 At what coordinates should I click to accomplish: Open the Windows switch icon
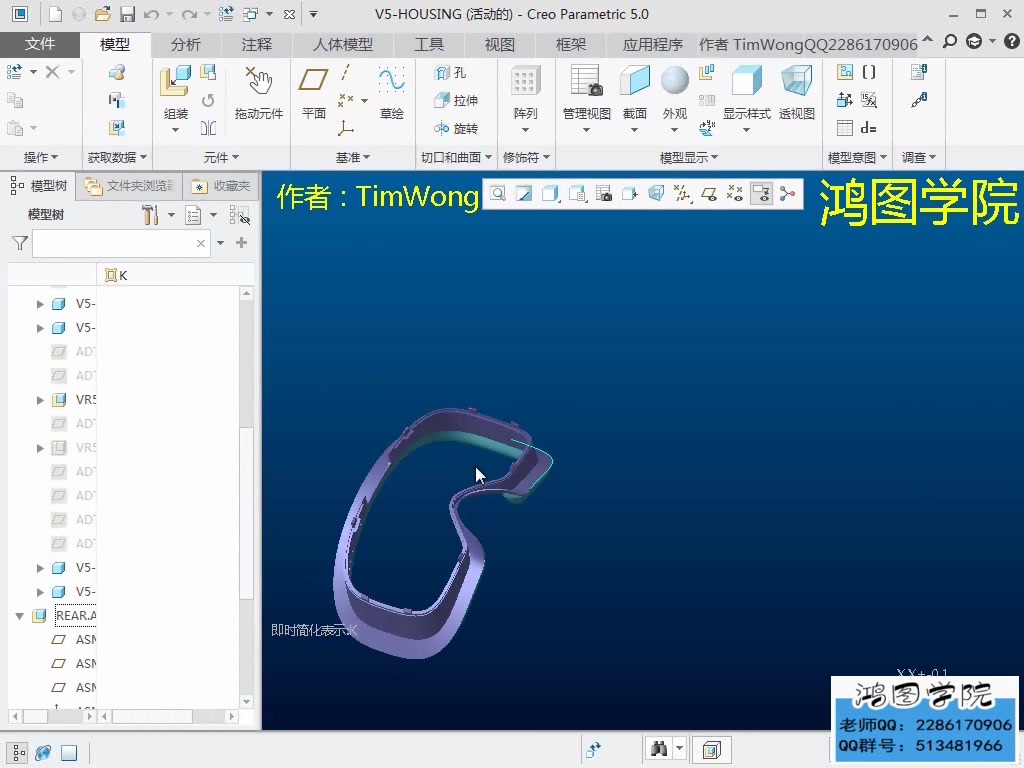[250, 14]
